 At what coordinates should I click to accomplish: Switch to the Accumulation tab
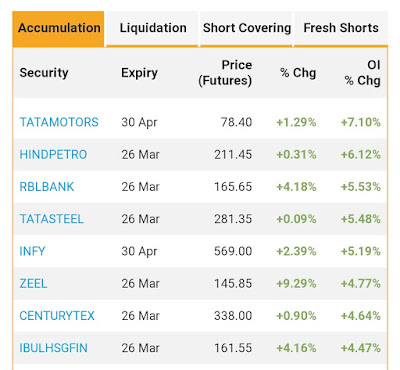[x=59, y=29]
